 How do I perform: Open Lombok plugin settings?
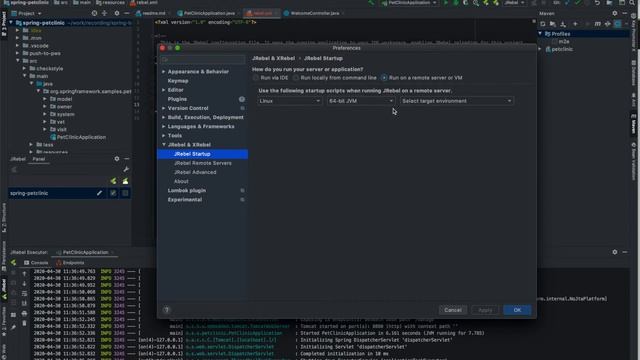click(187, 191)
